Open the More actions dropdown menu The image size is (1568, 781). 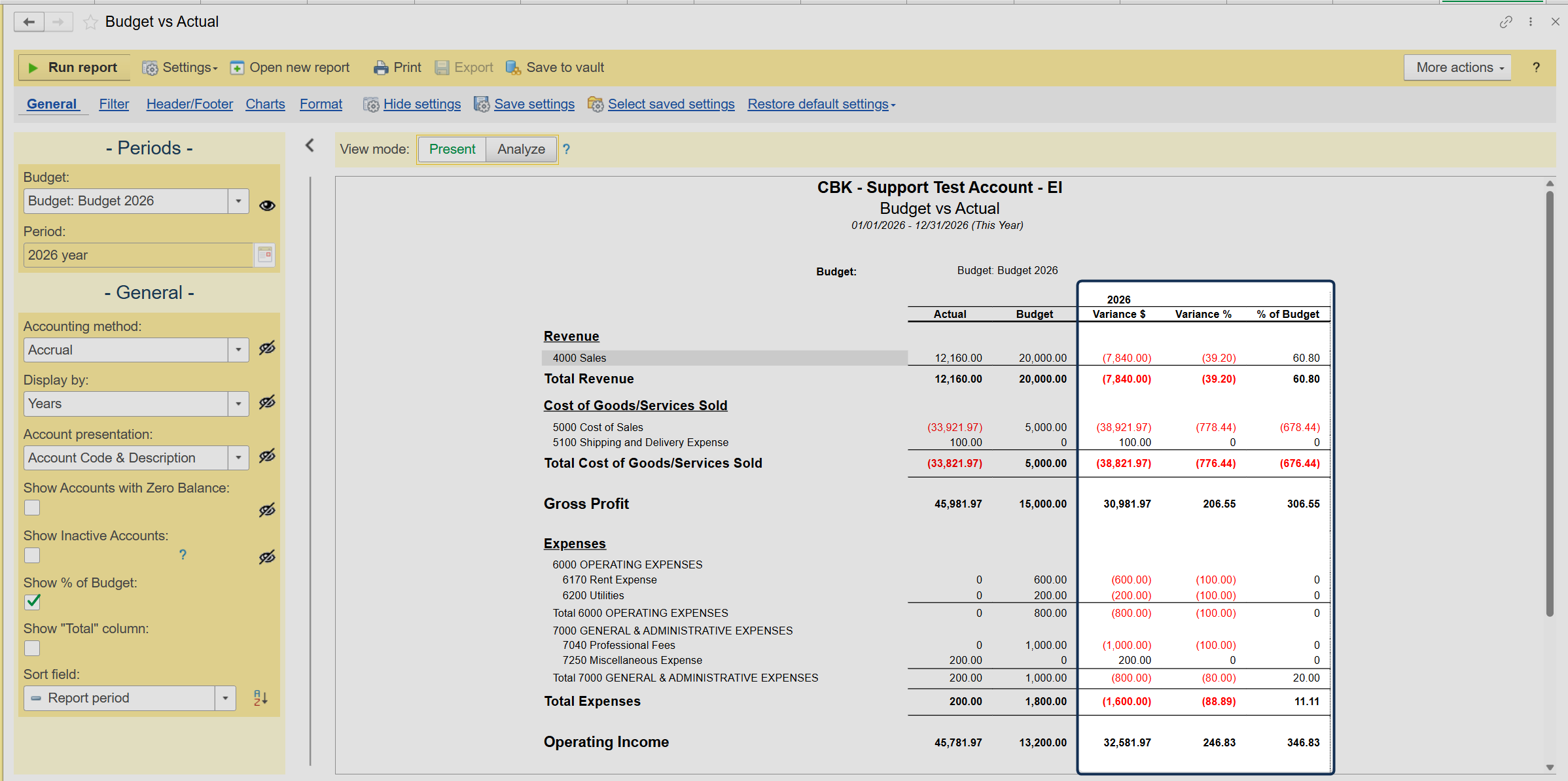[1457, 68]
